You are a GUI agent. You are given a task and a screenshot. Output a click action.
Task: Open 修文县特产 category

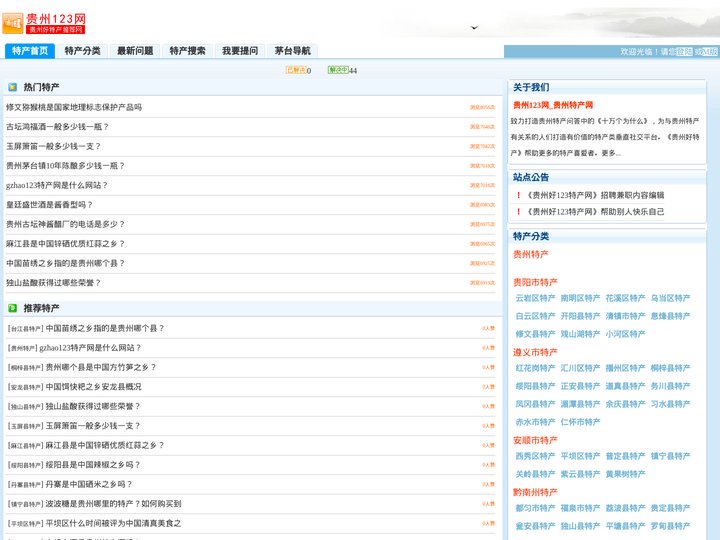pos(535,334)
